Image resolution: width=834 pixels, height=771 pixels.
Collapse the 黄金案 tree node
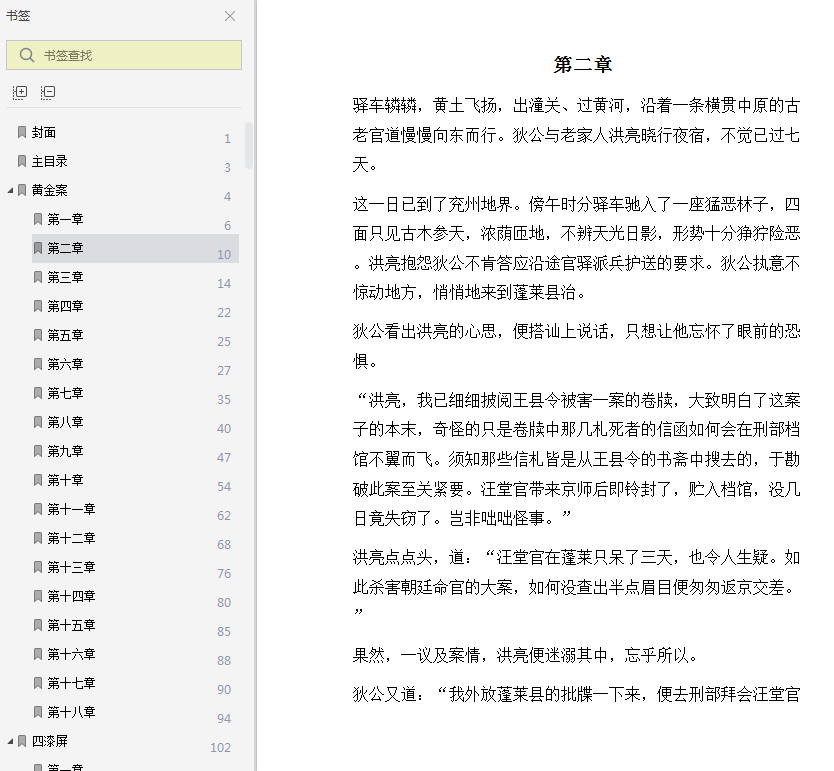10,190
